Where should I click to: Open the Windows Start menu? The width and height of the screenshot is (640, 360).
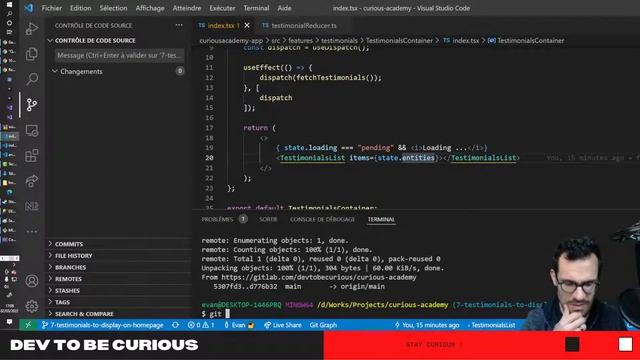(9, 5)
